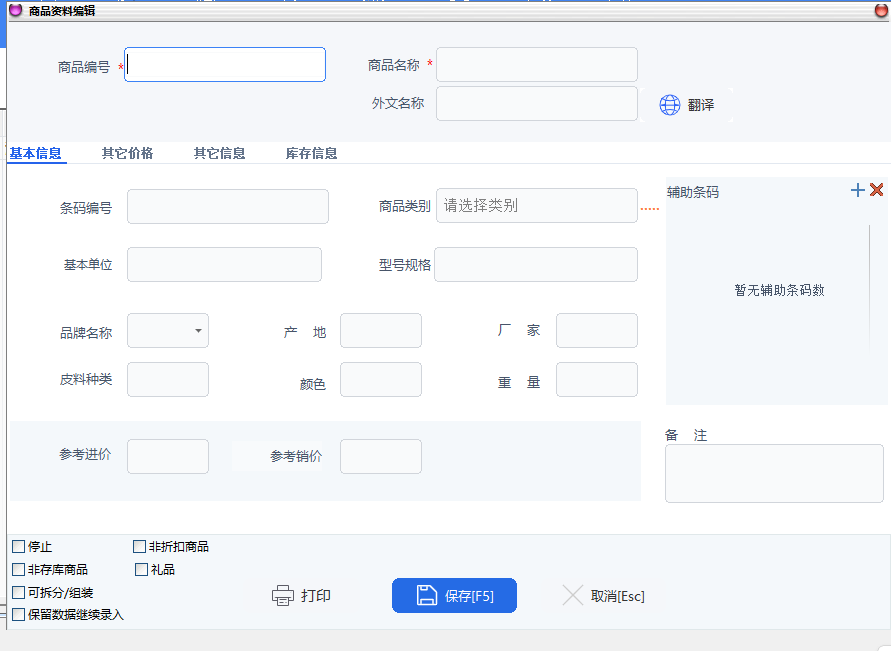Delete auxiliary barcode with red X icon
The width and height of the screenshot is (891, 651).
point(877,190)
